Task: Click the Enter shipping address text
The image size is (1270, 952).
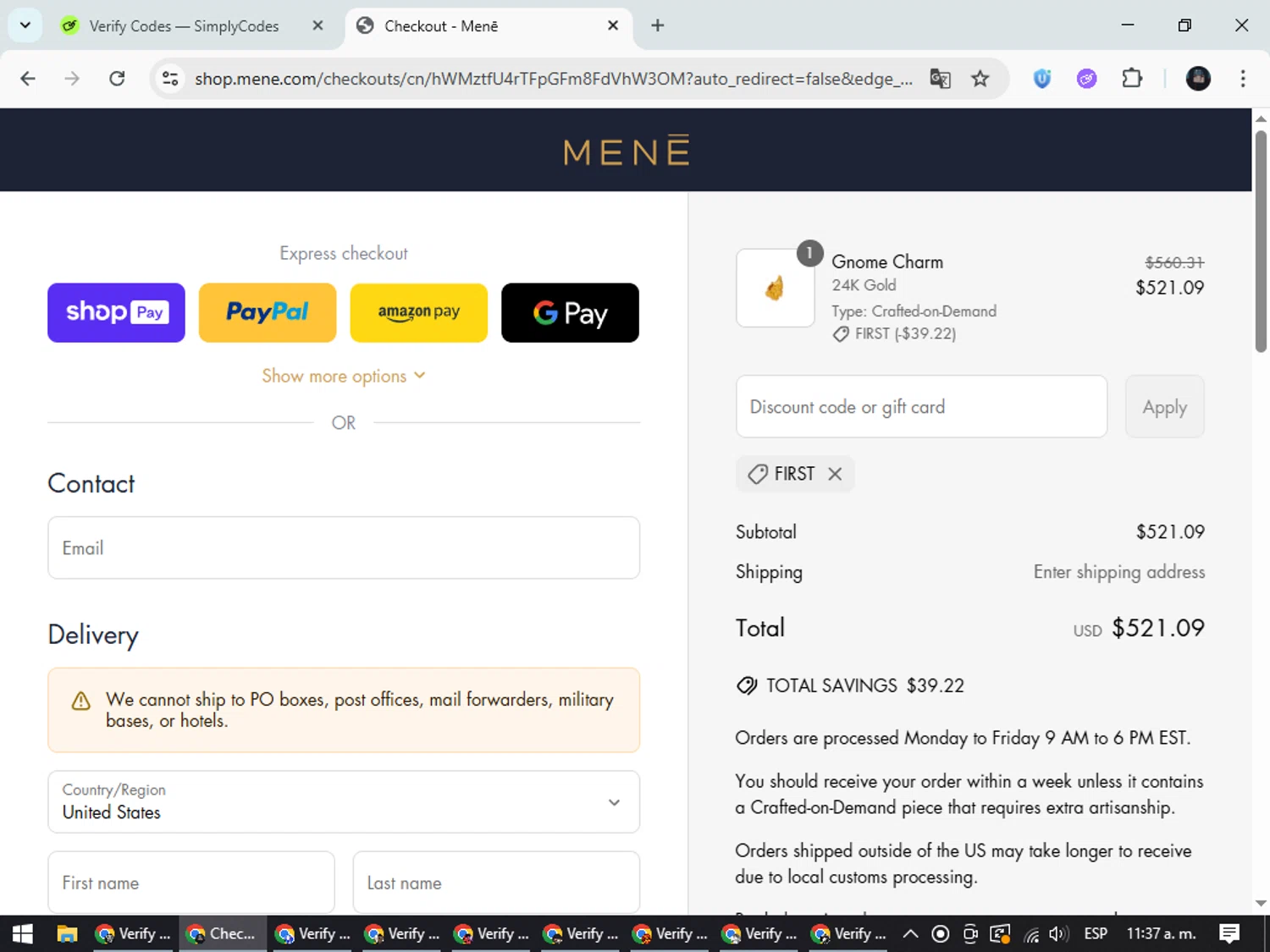Action: pyautogui.click(x=1119, y=572)
